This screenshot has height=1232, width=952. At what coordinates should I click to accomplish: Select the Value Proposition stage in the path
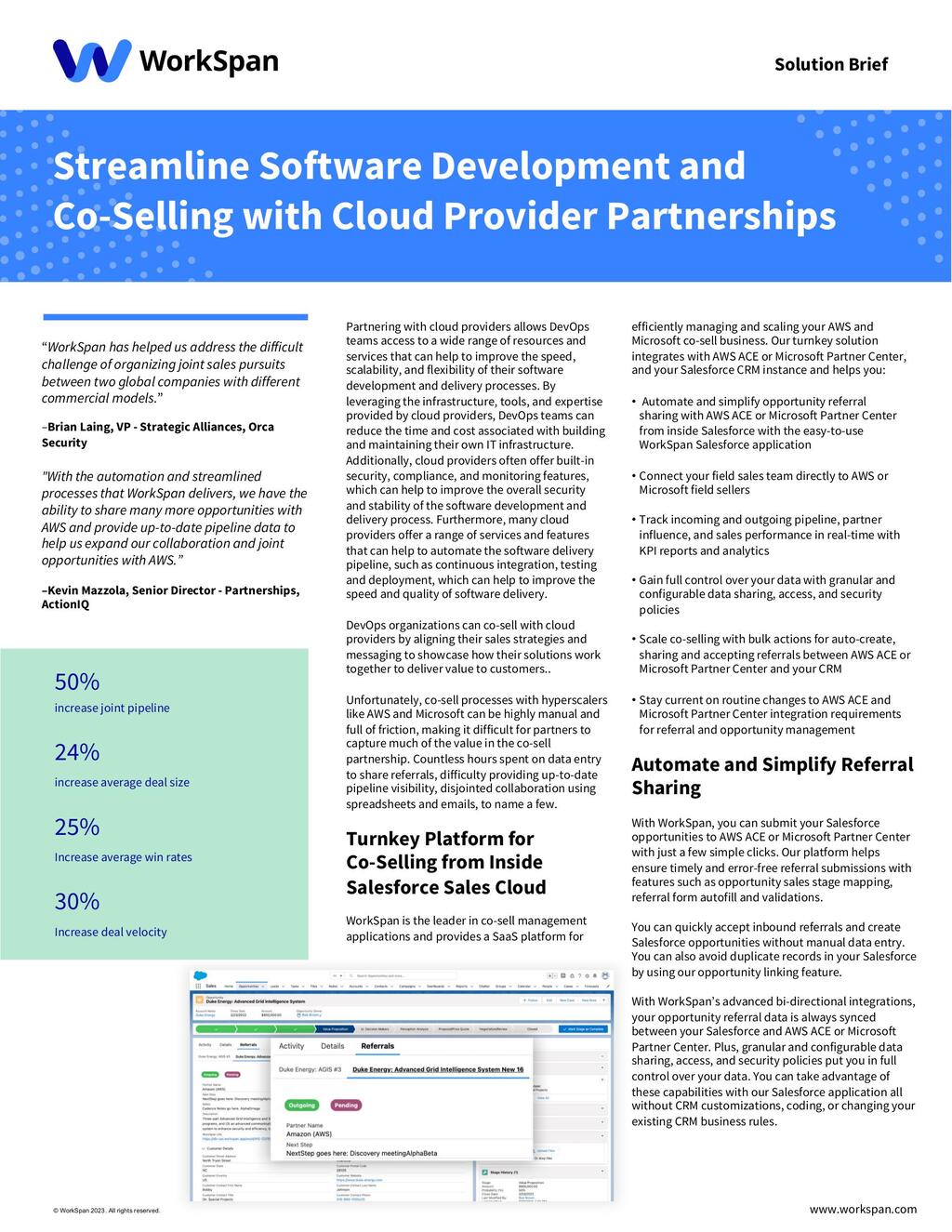tap(334, 1029)
